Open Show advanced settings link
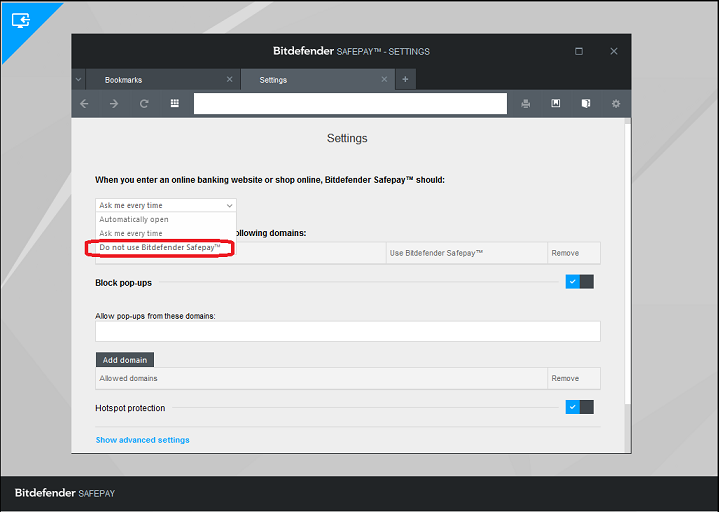The height and width of the screenshot is (512, 719). (x=143, y=440)
